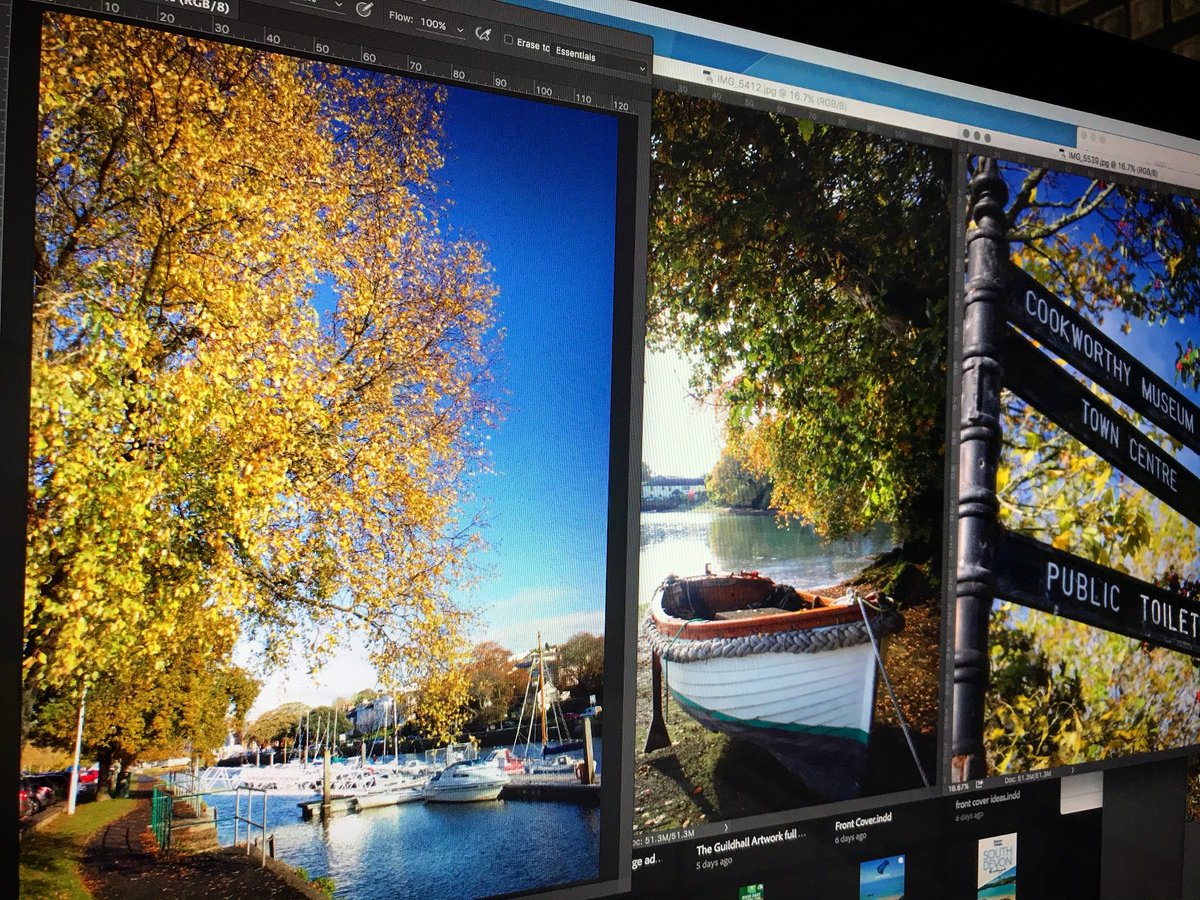Click the South Devon cover thumbnail

click(x=997, y=866)
